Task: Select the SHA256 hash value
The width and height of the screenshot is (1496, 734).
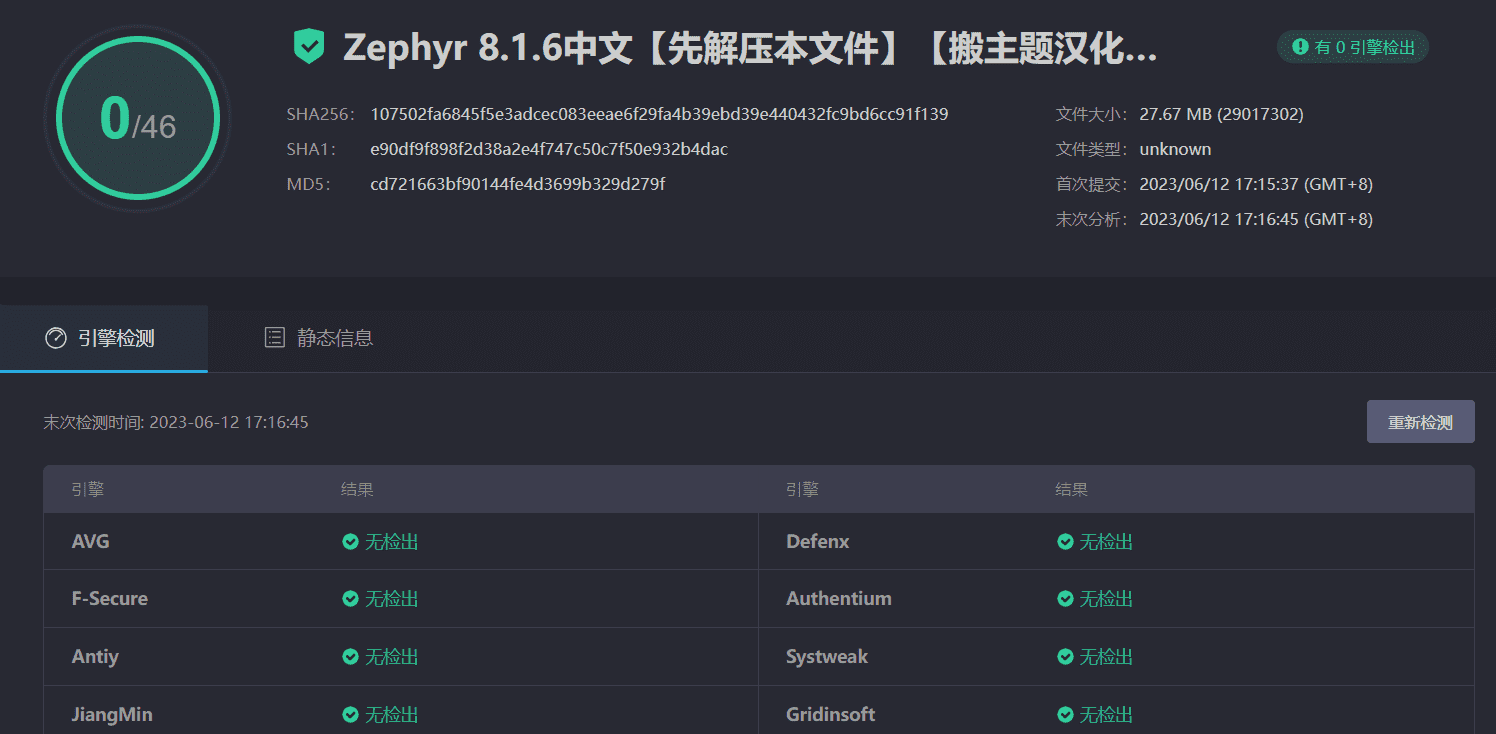Action: tap(659, 114)
